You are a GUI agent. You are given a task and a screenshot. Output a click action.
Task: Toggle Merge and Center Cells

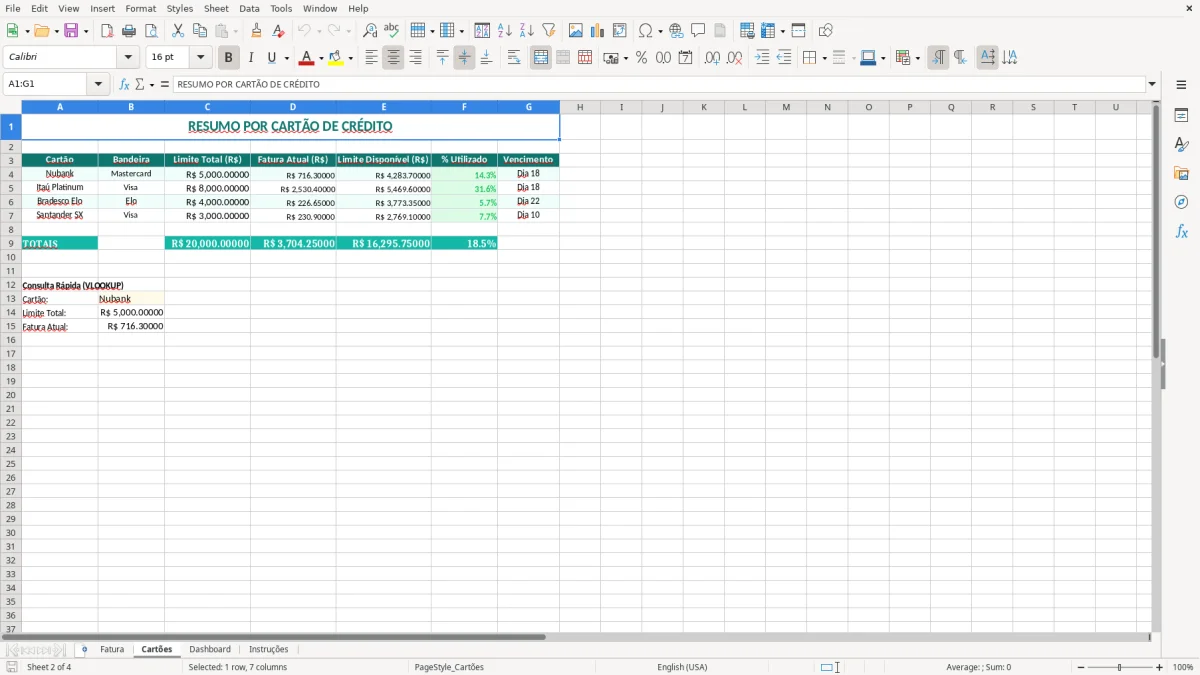(x=541, y=58)
